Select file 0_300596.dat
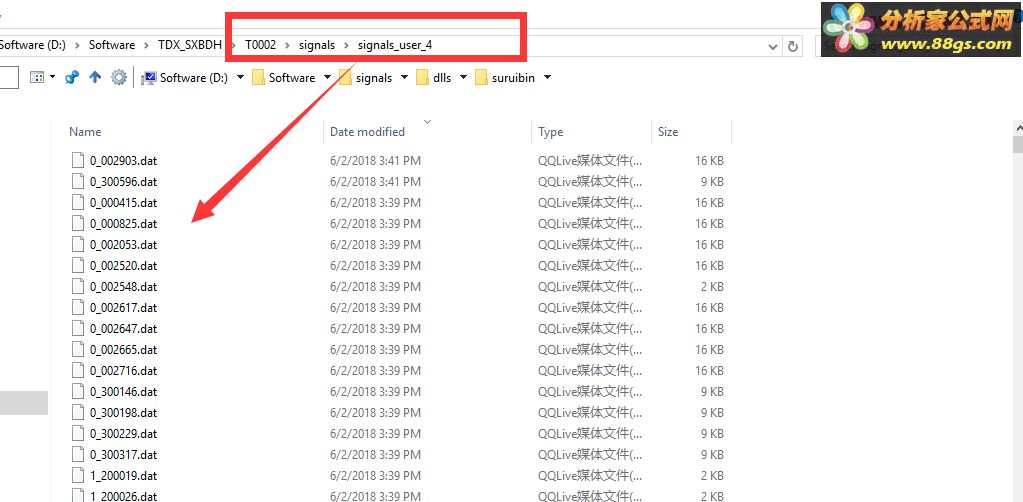This screenshot has height=502, width=1023. 123,181
